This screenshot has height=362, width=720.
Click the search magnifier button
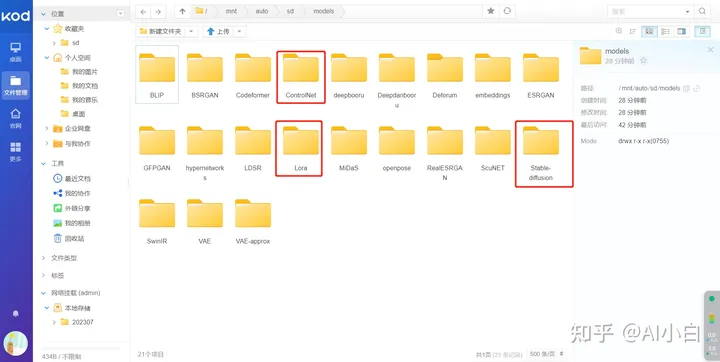point(702,11)
